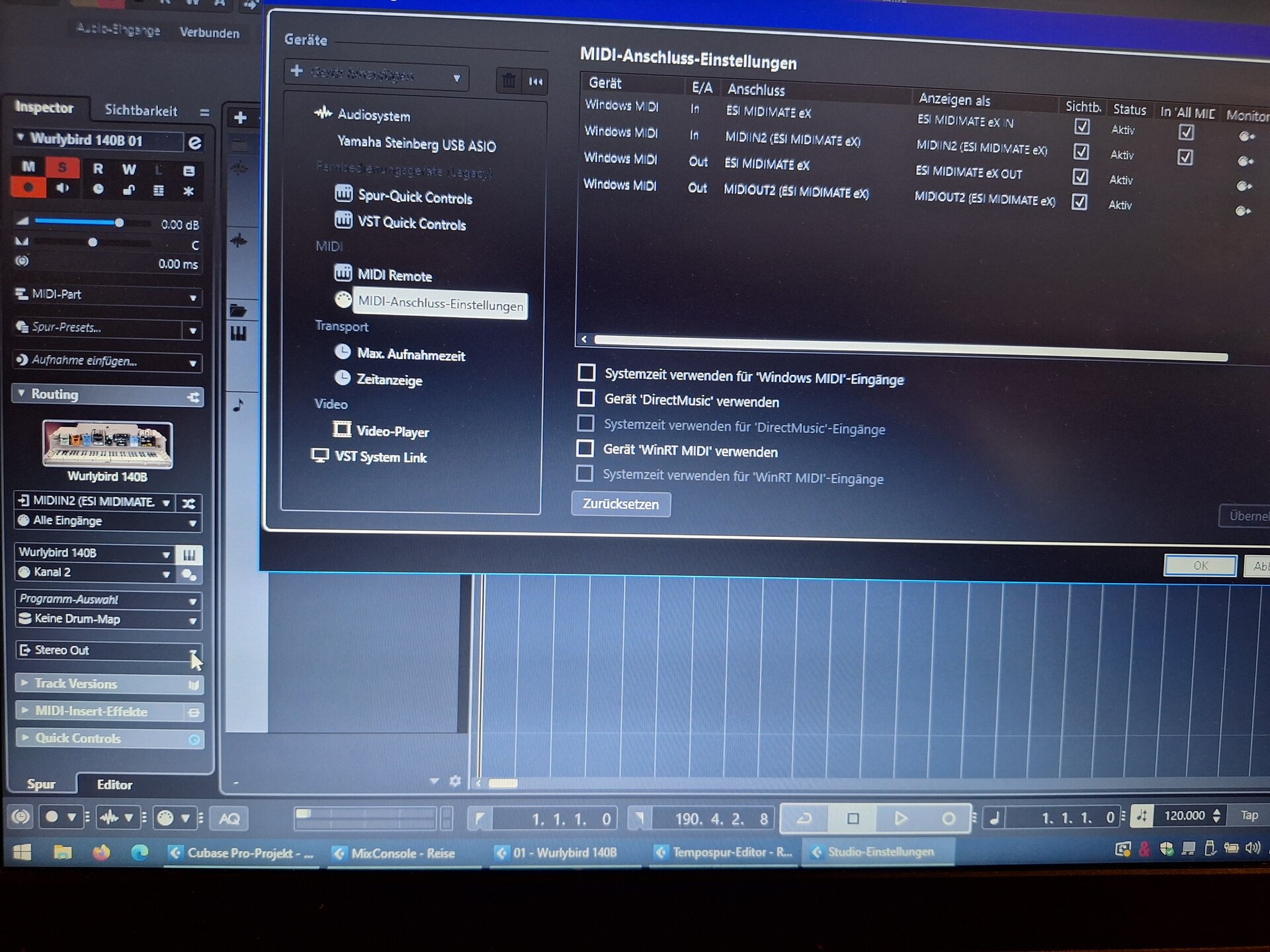
Task: Open instrument editor 'e' button for Wurlybird 140B 01
Action: [x=194, y=143]
